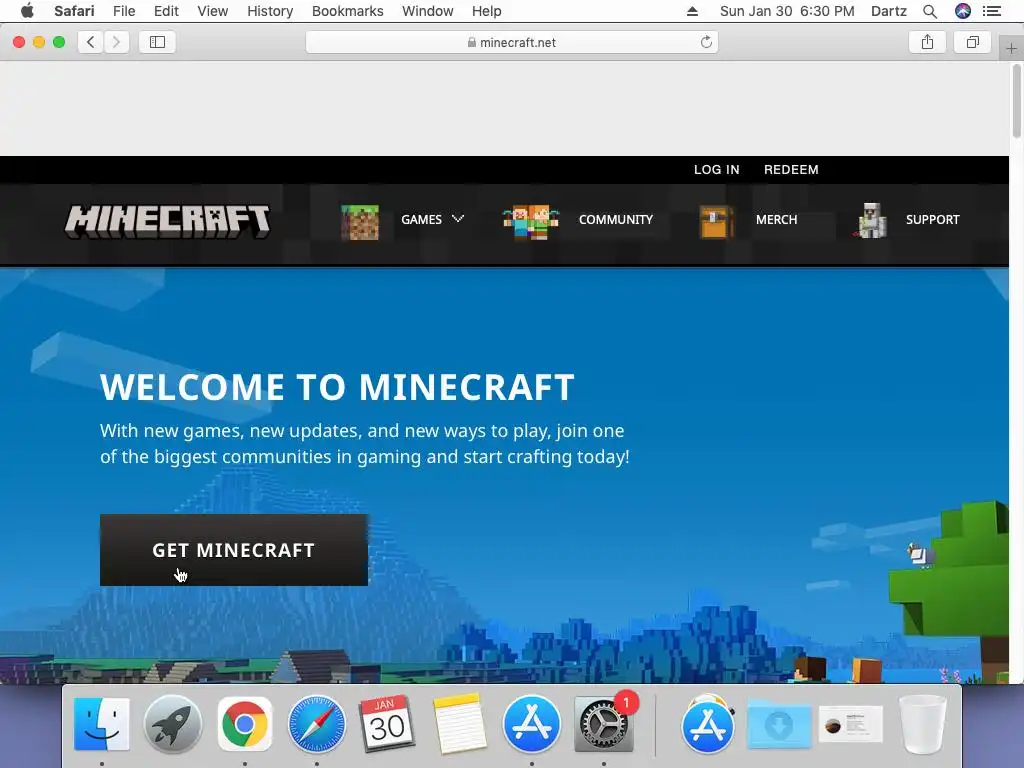The height and width of the screenshot is (768, 1024).
Task: Open Notification Center list icon
Action: tap(991, 11)
